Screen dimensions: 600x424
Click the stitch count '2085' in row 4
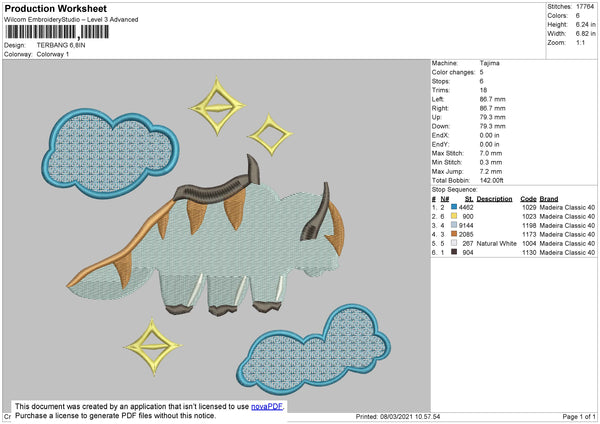466,234
